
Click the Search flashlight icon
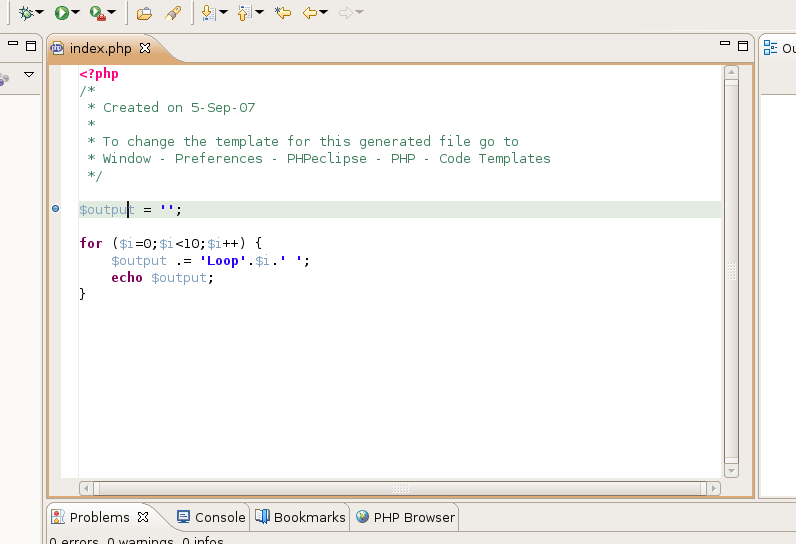coord(173,13)
